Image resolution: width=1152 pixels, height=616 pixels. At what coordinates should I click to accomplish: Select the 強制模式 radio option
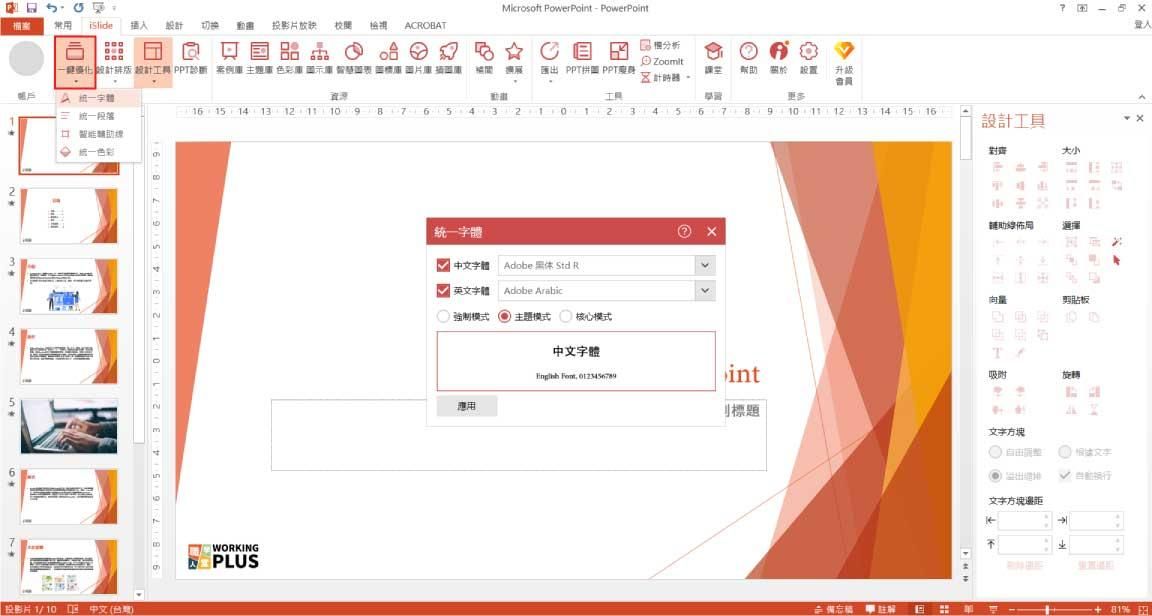444,317
